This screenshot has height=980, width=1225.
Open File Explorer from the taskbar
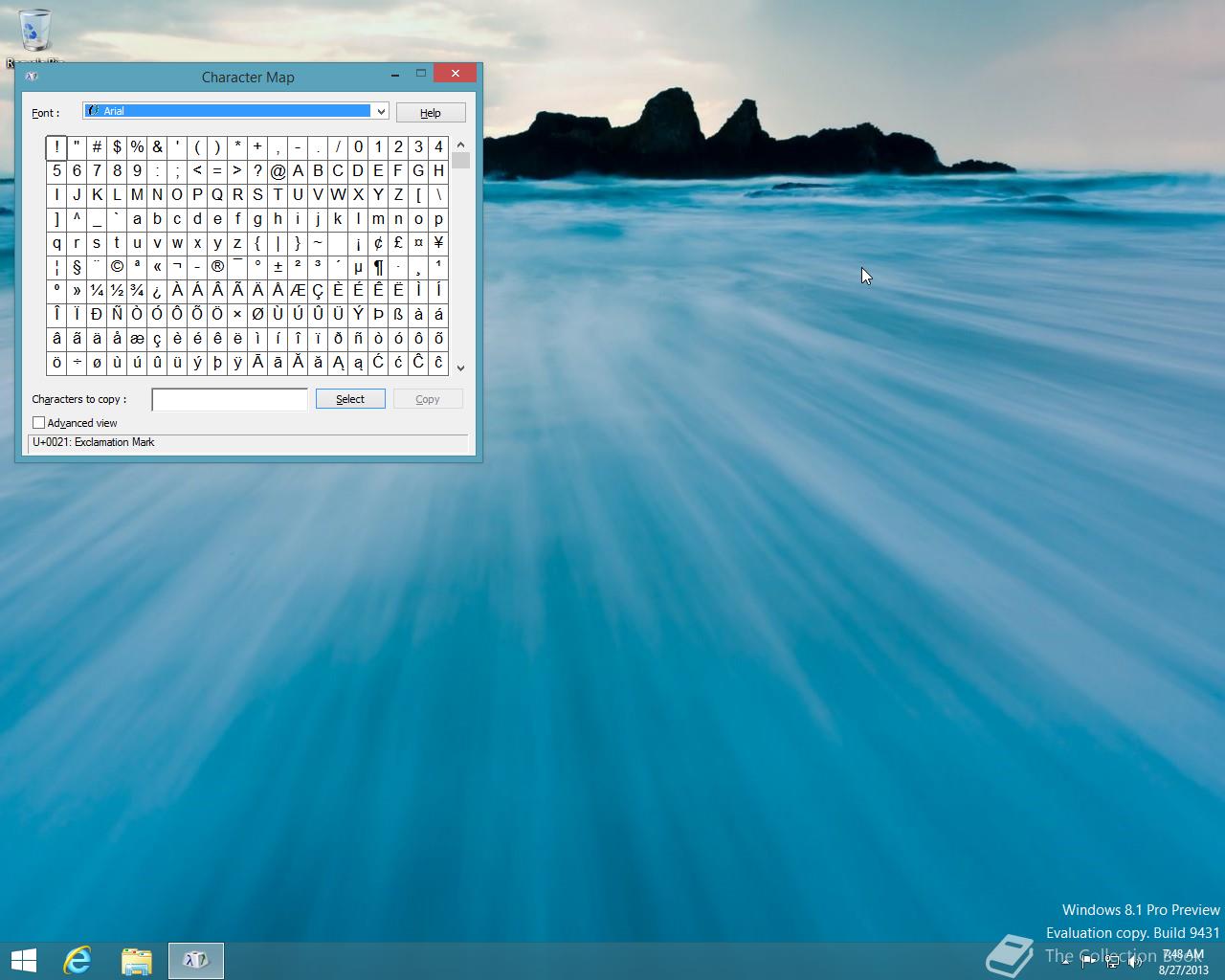click(x=137, y=961)
